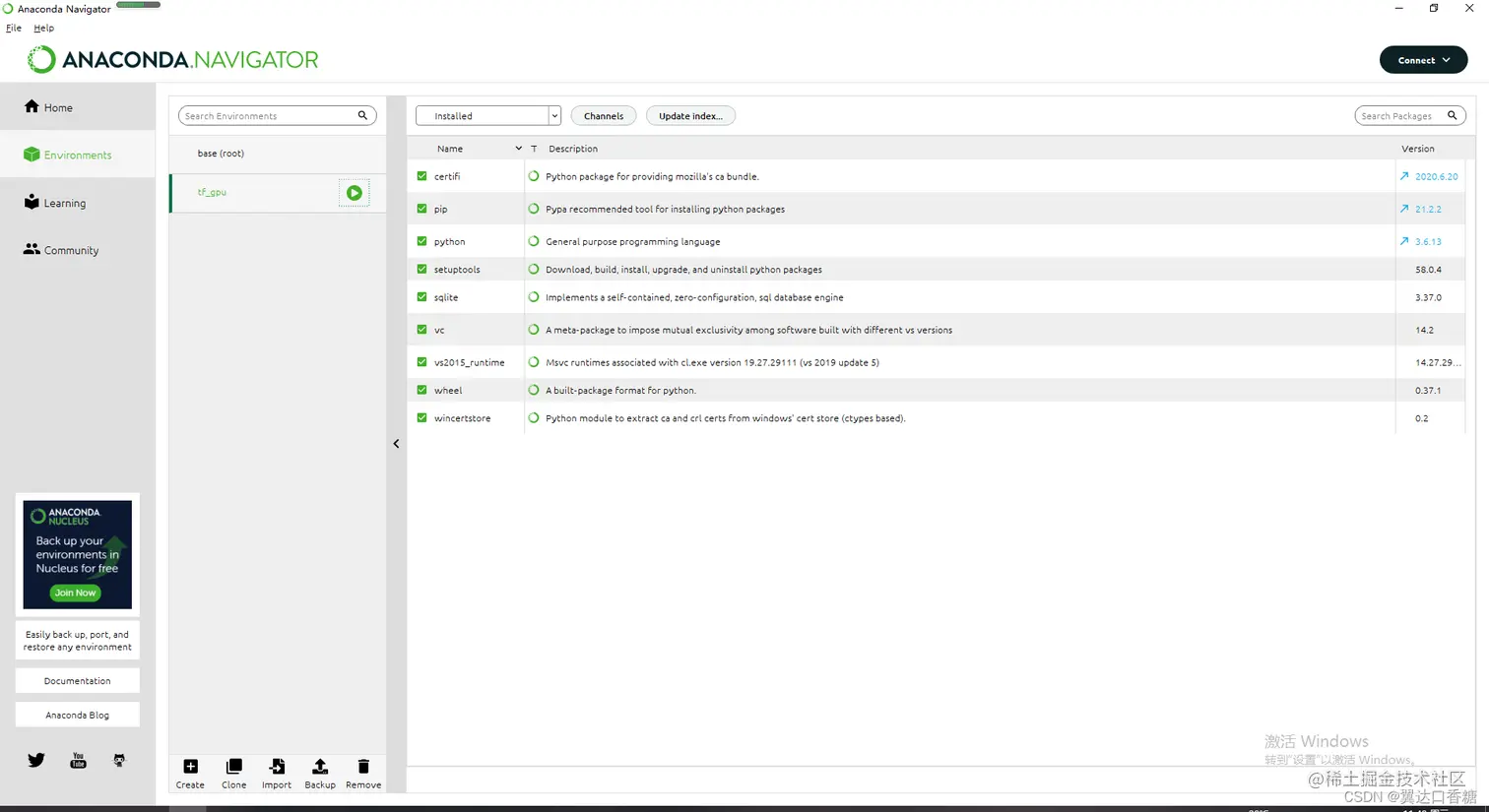Go to the Home tab
1489x812 pixels.
point(78,107)
